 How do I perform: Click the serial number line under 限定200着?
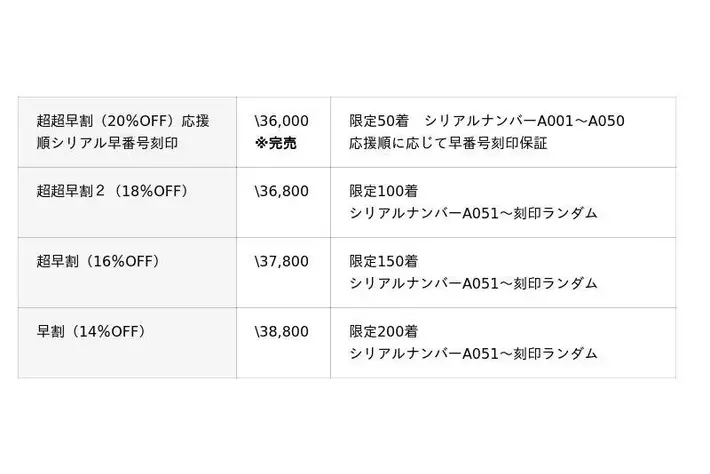pos(473,353)
